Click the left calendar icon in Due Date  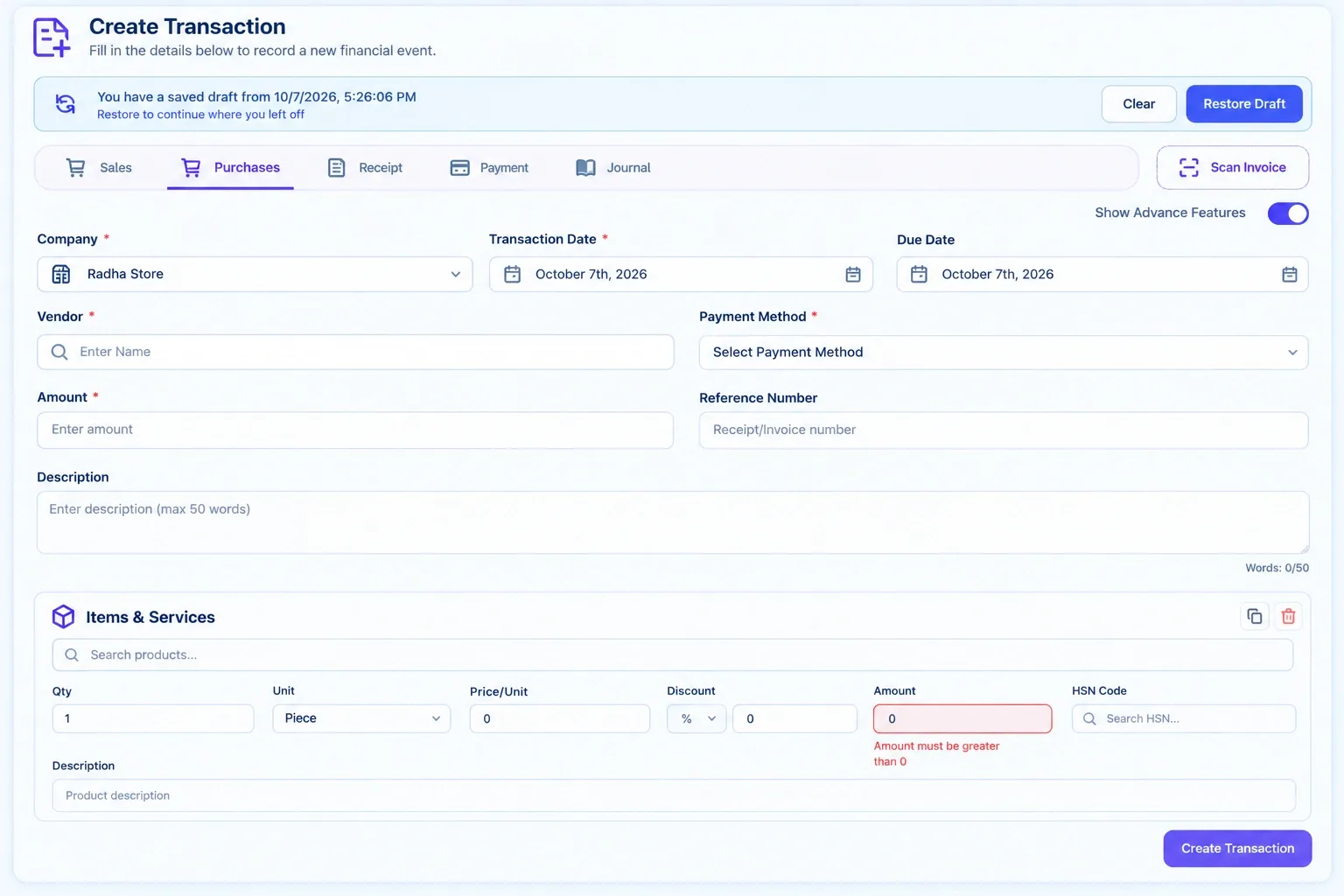point(919,275)
